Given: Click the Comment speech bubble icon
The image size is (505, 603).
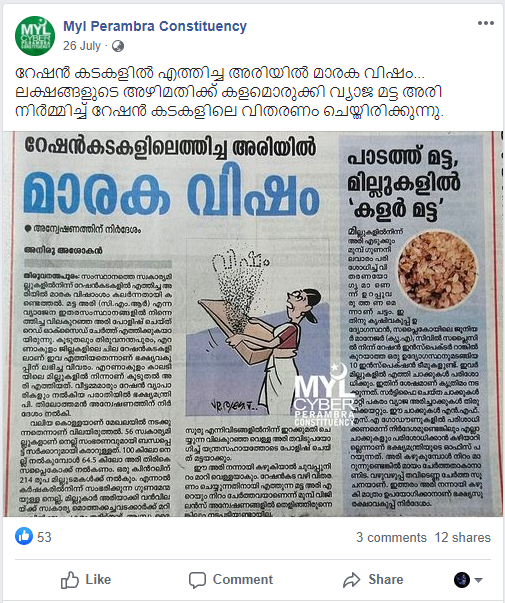Looking at the screenshot, I should [197, 580].
